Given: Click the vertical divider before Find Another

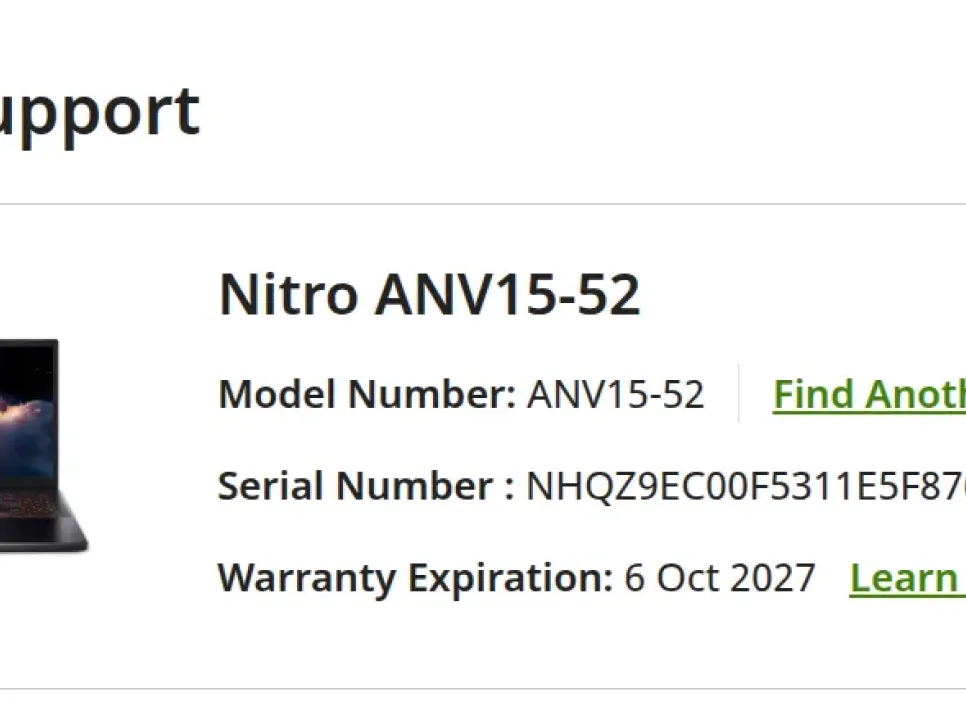Looking at the screenshot, I should [x=739, y=393].
